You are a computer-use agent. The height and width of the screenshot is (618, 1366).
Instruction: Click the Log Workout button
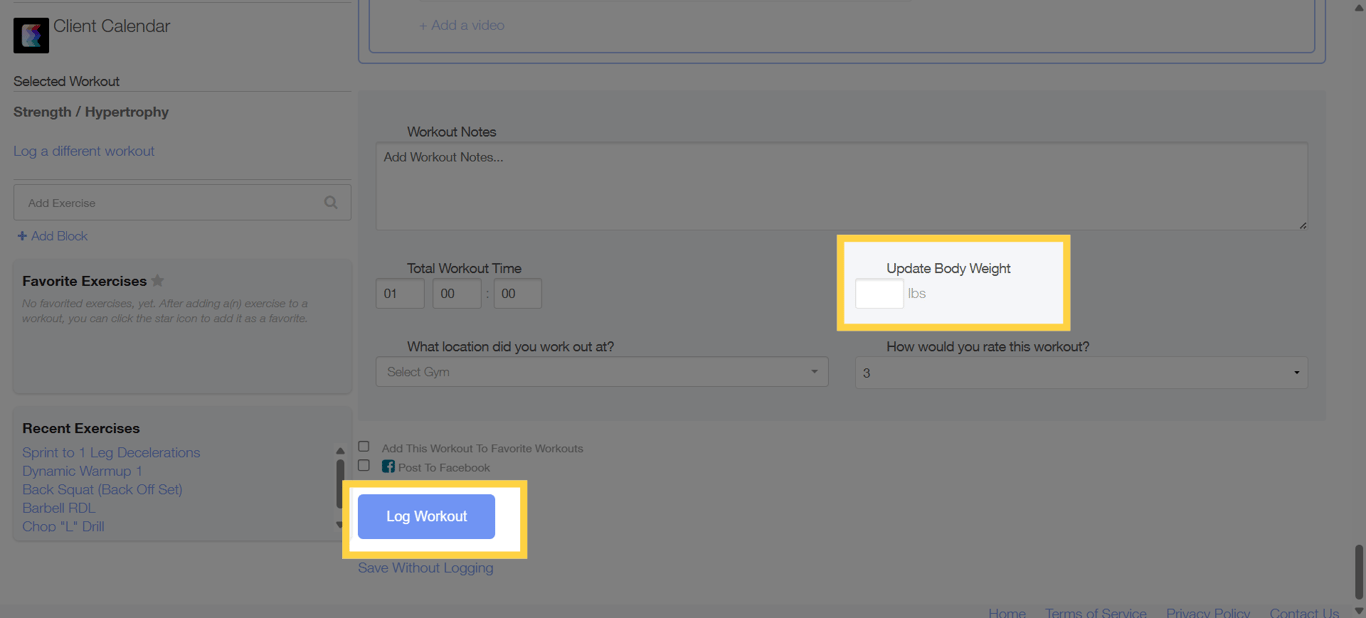pyautogui.click(x=426, y=516)
